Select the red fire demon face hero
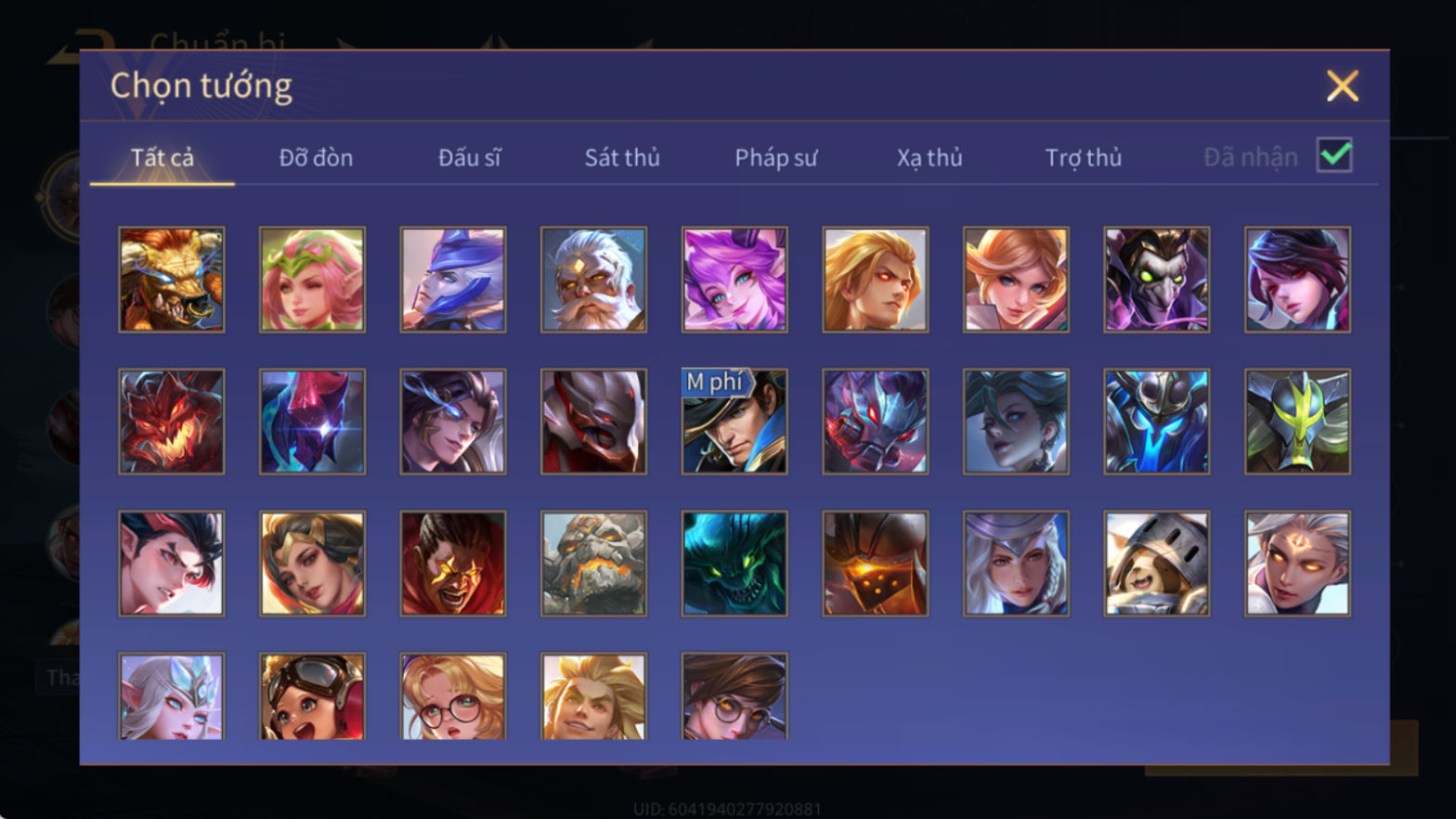The height and width of the screenshot is (819, 1456). [172, 422]
